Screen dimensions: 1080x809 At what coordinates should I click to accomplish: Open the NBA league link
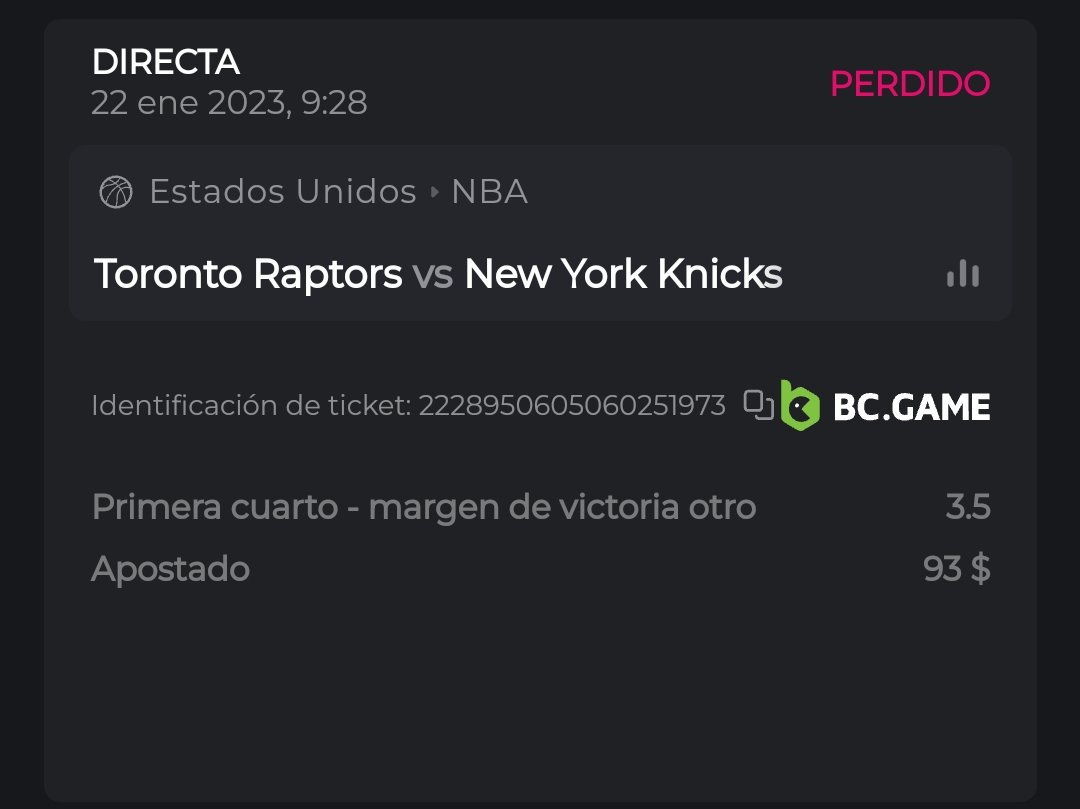(489, 192)
